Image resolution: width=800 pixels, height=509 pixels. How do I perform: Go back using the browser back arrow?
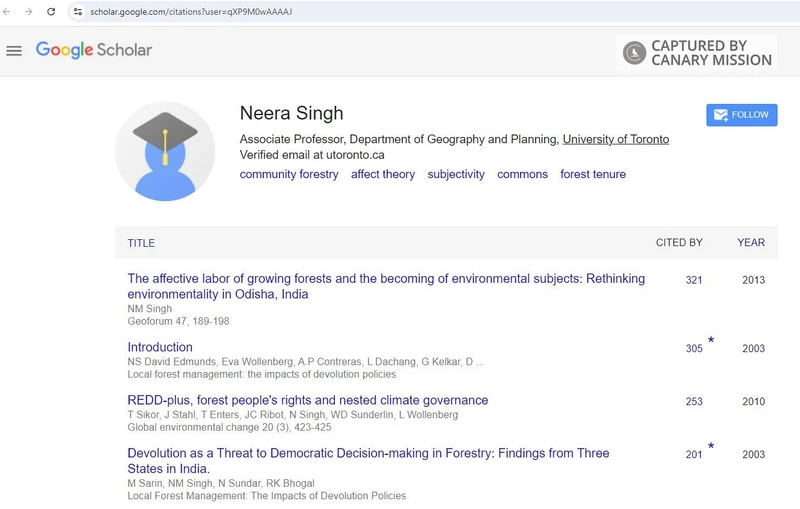(x=7, y=11)
